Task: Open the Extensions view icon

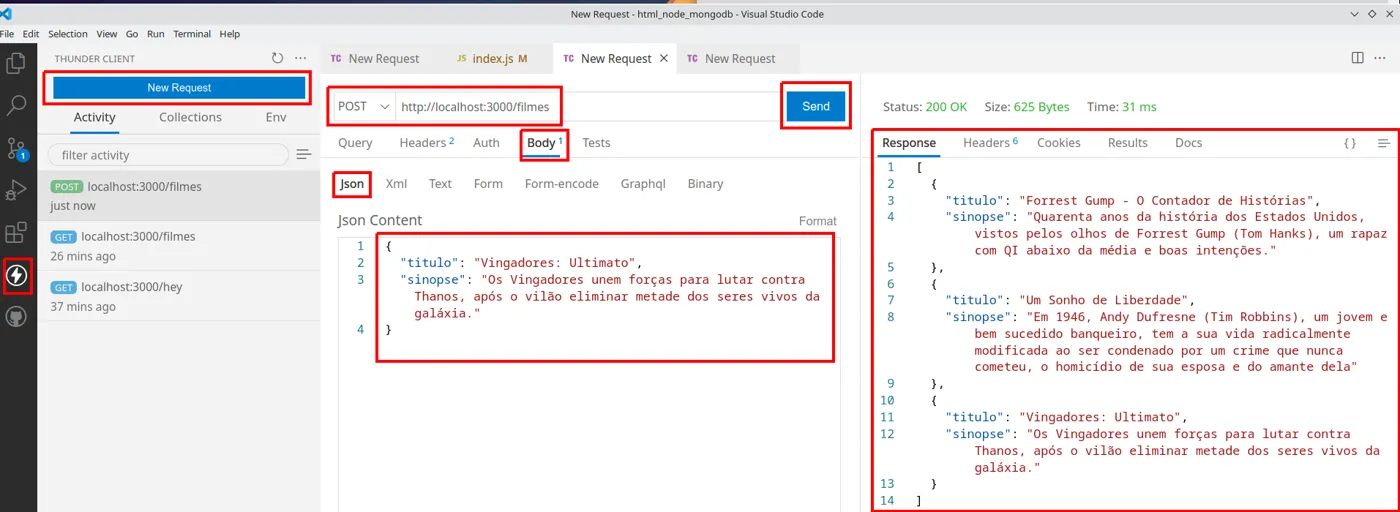Action: click(x=16, y=233)
